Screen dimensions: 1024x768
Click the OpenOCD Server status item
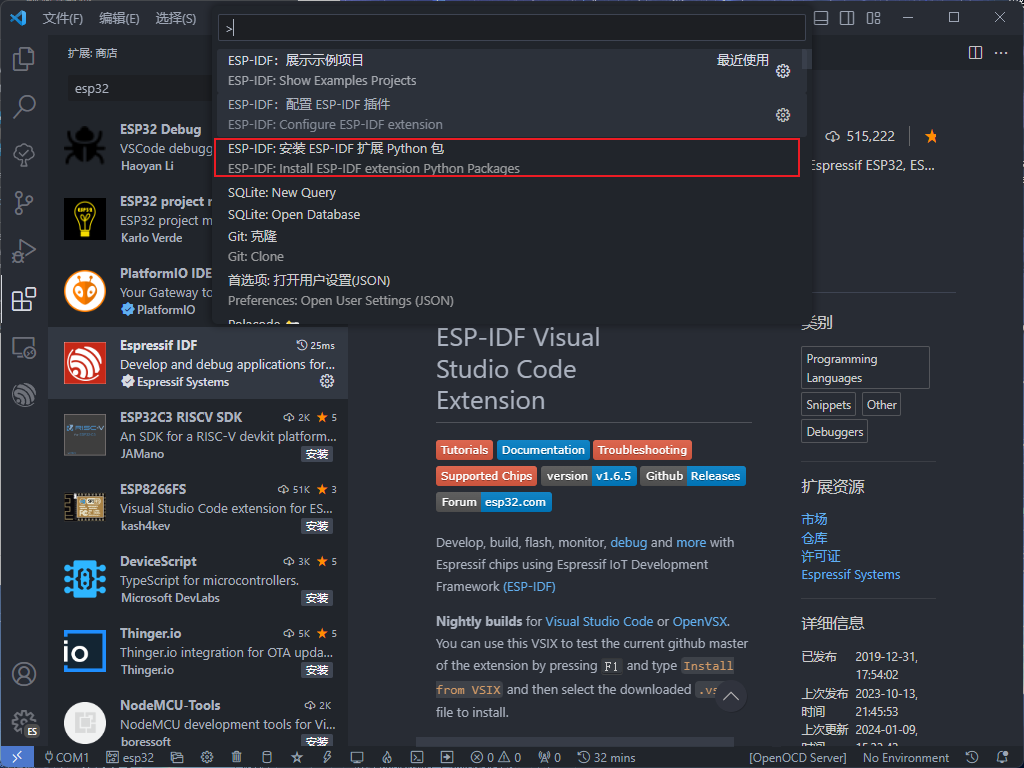pyautogui.click(x=797, y=758)
